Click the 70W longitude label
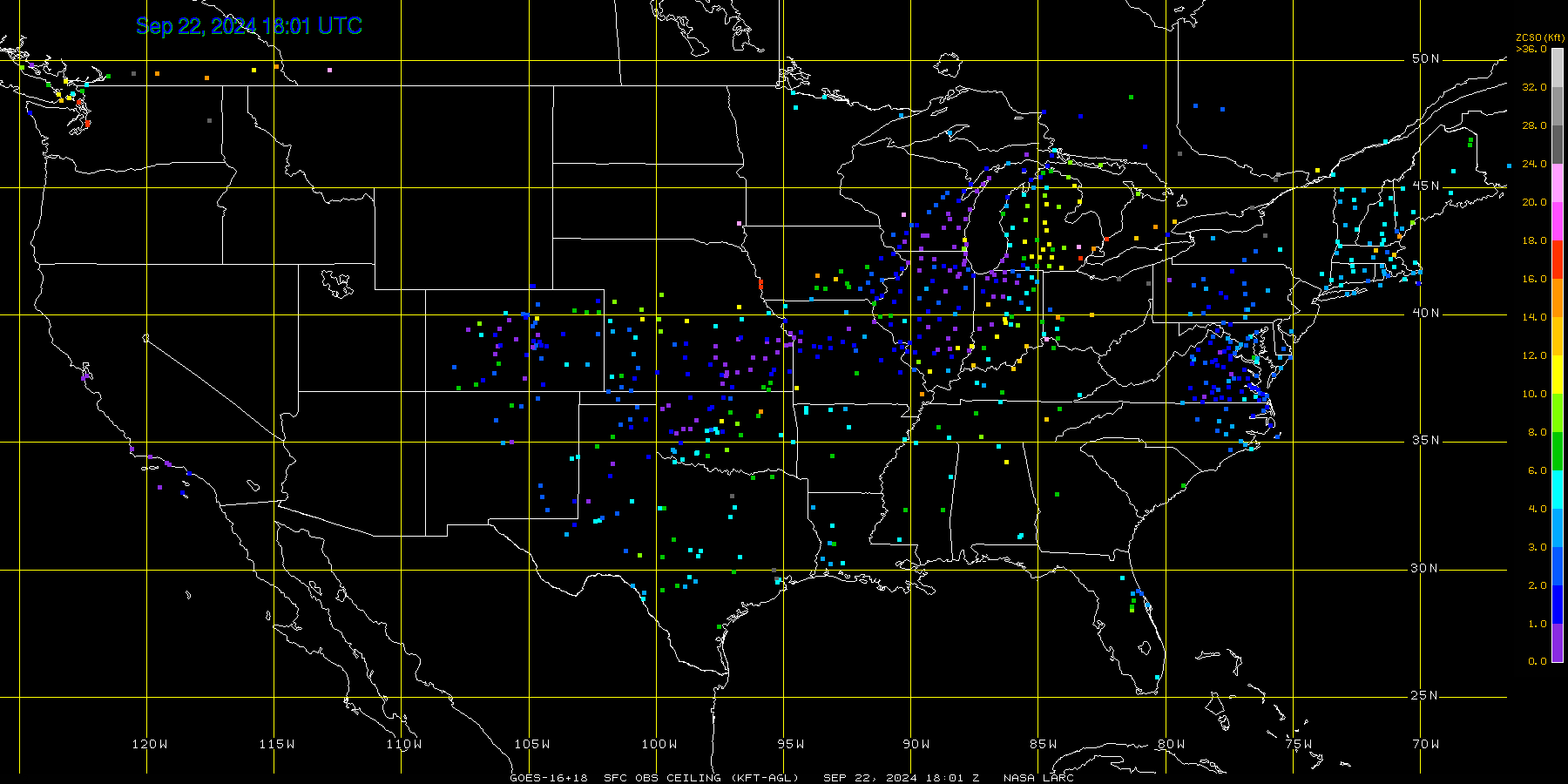This screenshot has height=784, width=1568. [1426, 744]
